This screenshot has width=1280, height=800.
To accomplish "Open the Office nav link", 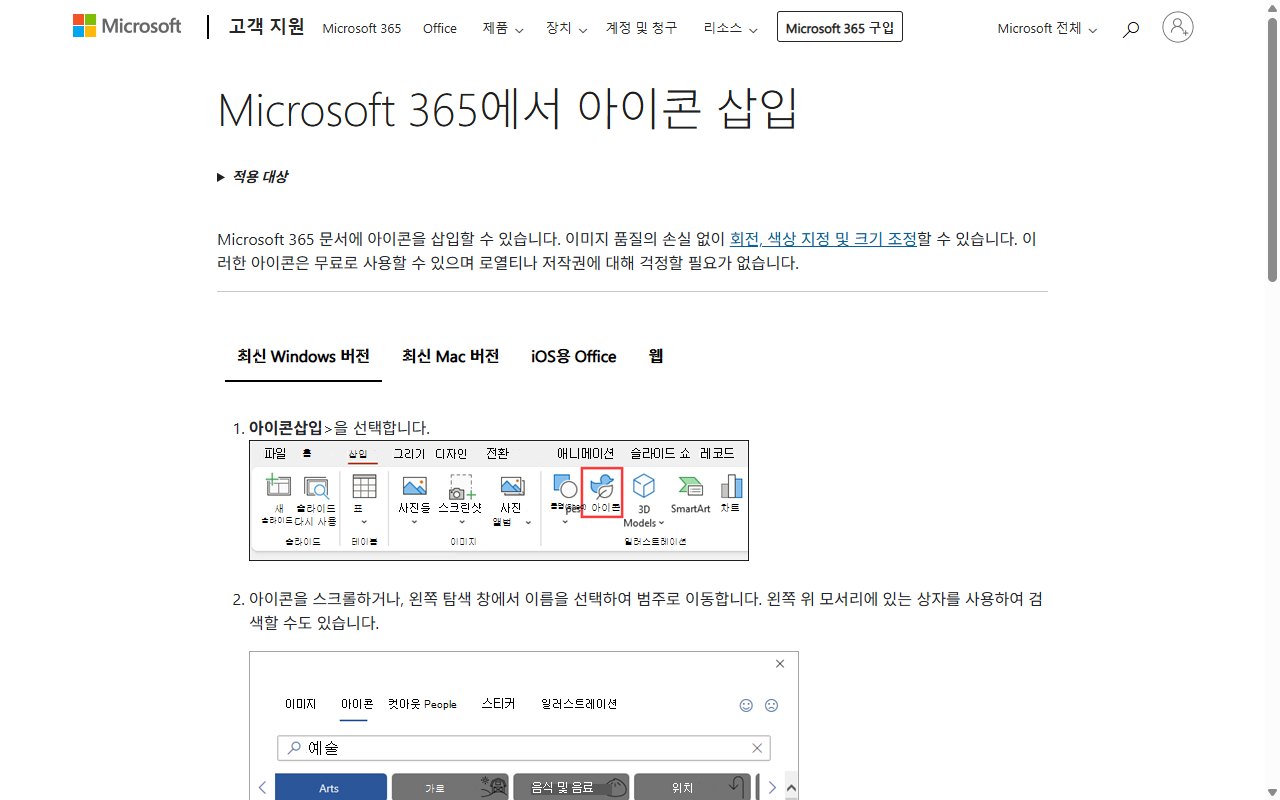I will coord(440,28).
